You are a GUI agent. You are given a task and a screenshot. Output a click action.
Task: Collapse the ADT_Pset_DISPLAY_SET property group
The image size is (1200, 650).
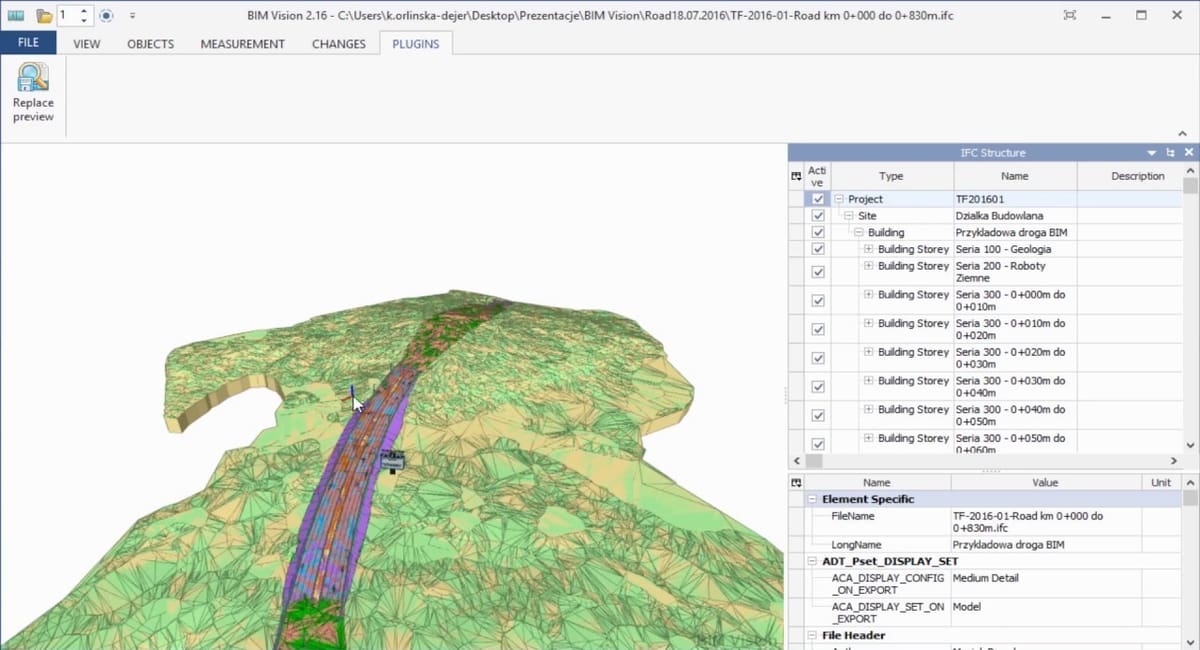point(813,562)
